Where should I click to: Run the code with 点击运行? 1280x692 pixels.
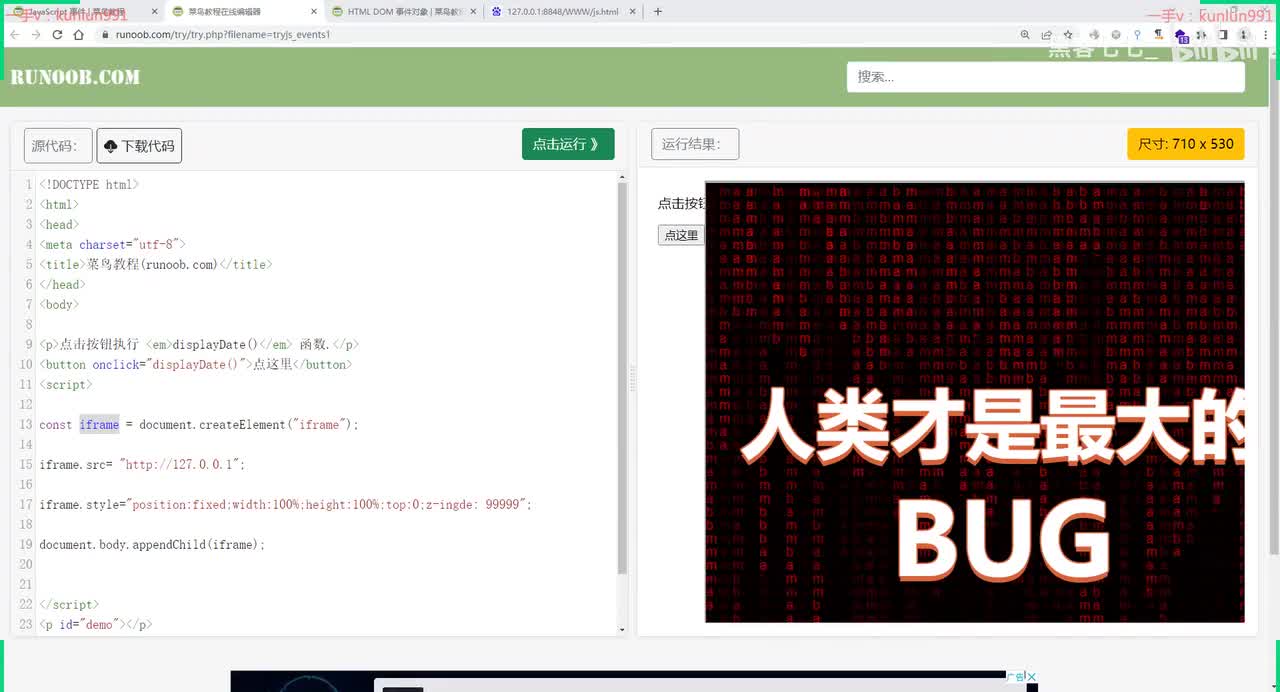[x=568, y=144]
